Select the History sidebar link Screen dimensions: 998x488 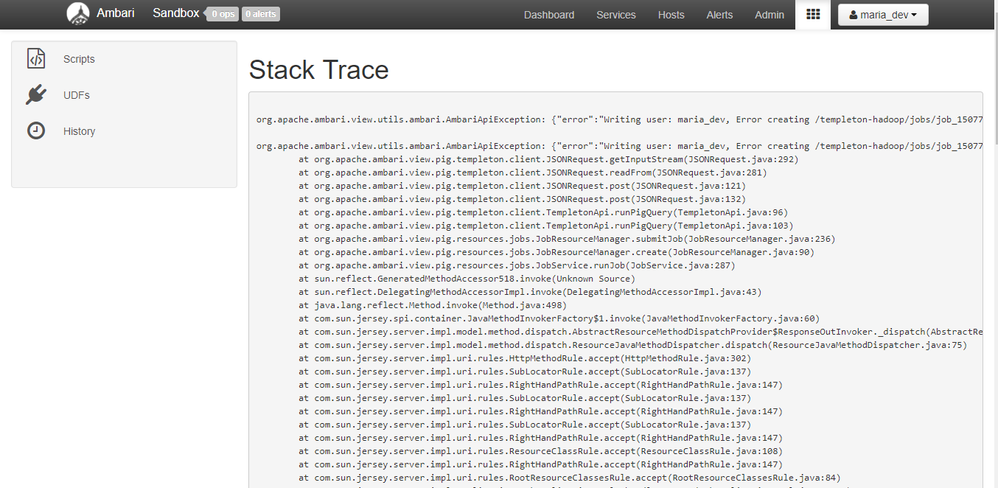pos(79,131)
